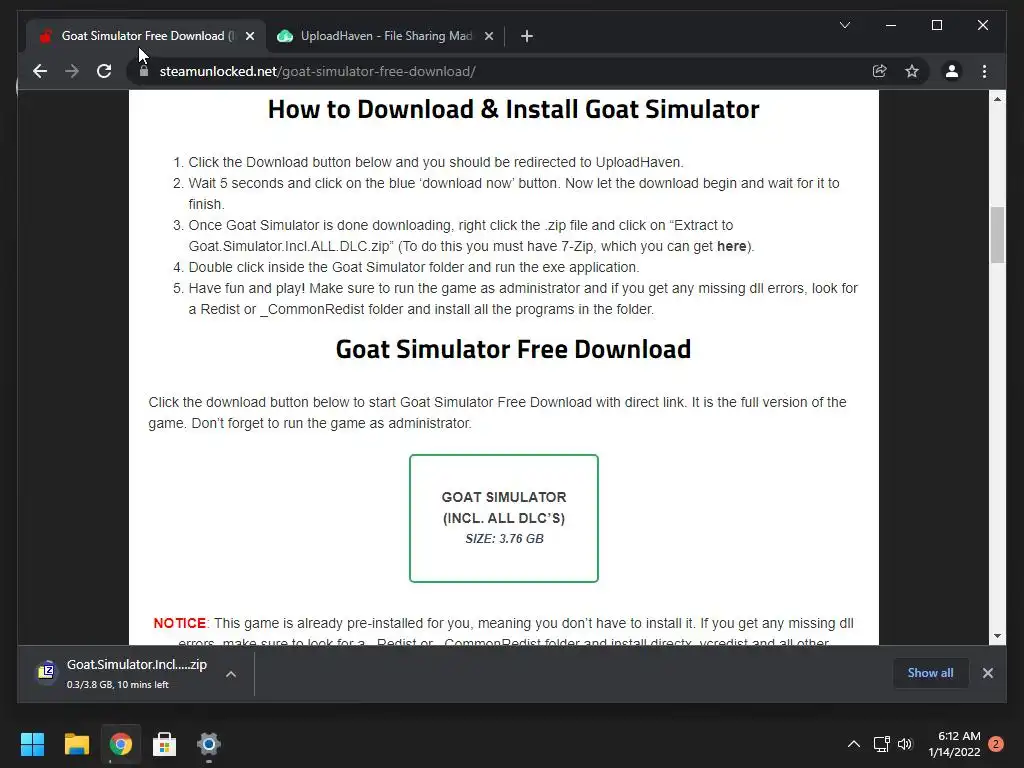The width and height of the screenshot is (1024, 768).
Task: Click the page scrollbar thumb
Action: pyautogui.click(x=997, y=234)
